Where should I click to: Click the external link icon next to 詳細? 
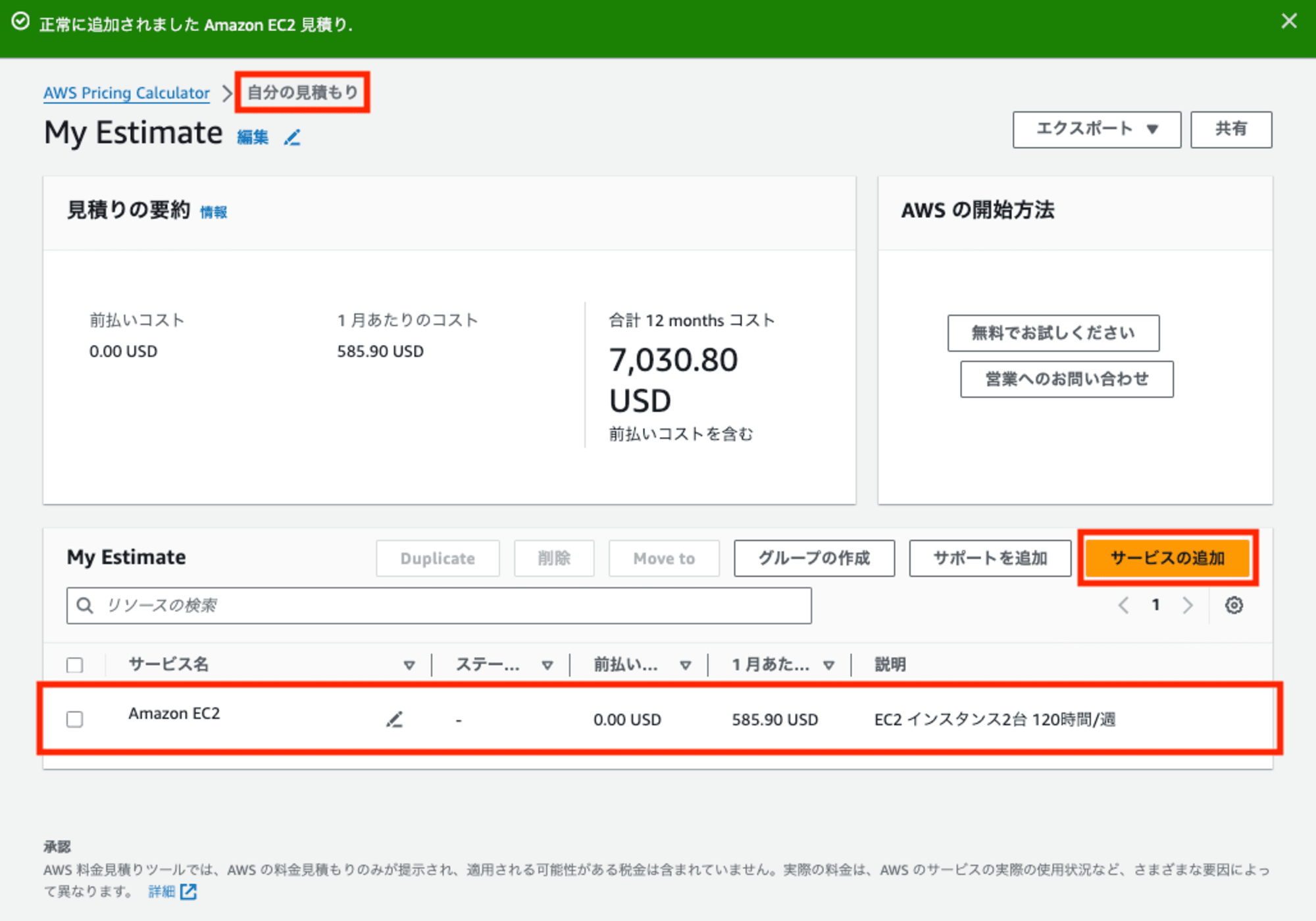(188, 891)
